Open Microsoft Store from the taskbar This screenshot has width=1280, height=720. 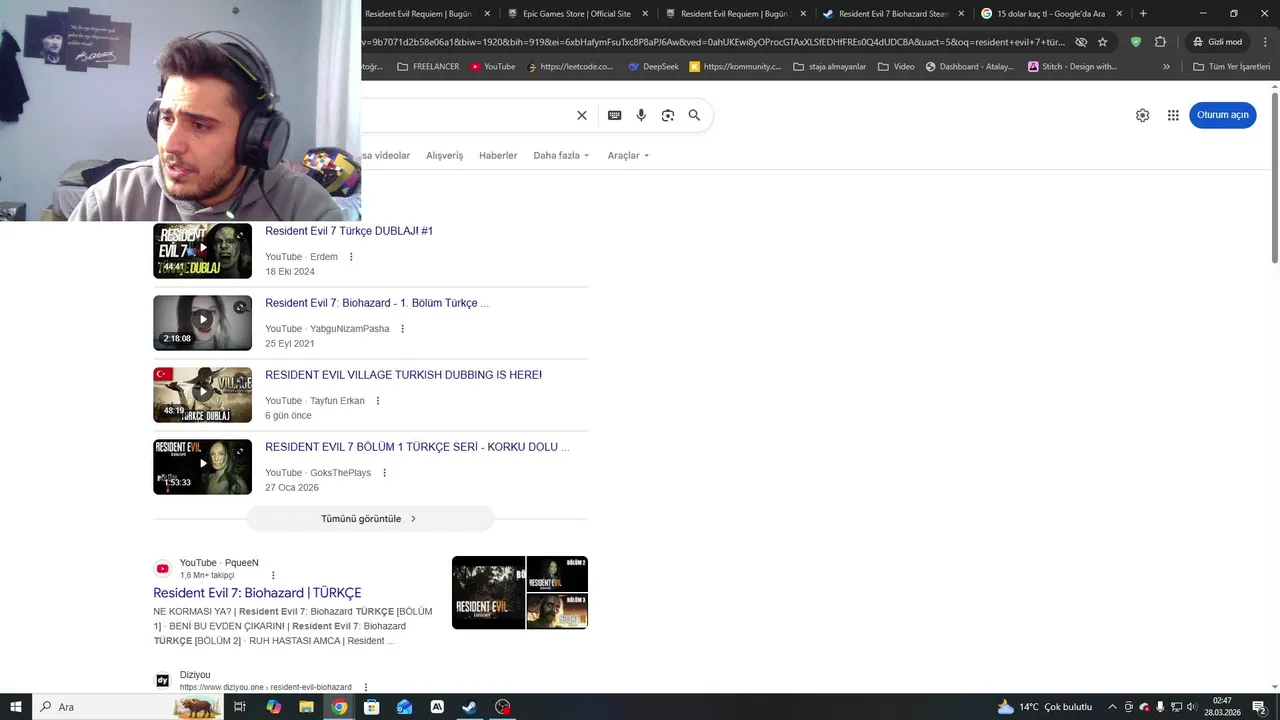tap(372, 707)
